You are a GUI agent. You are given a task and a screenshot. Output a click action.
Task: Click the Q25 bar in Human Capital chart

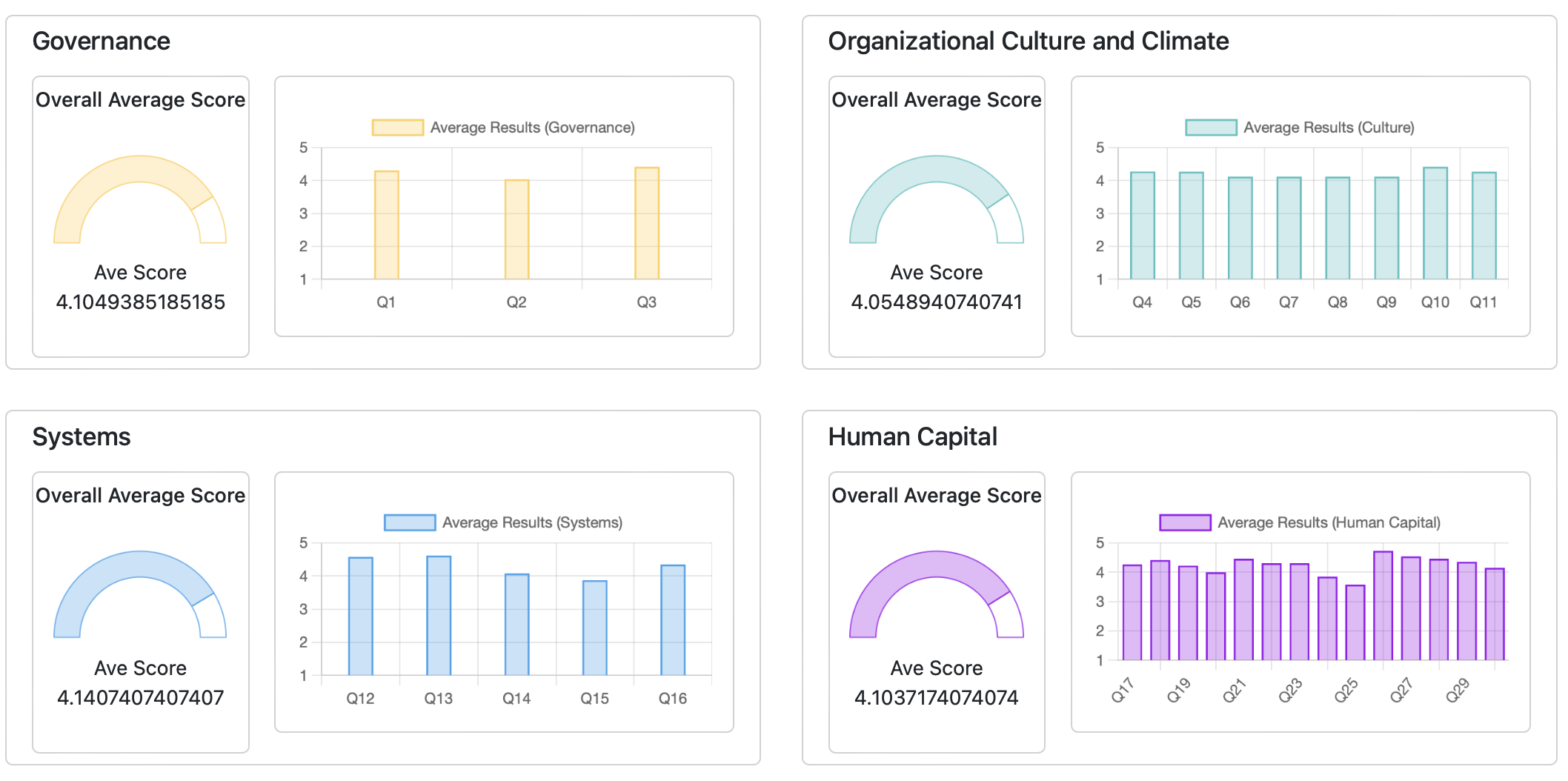pyautogui.click(x=1355, y=623)
